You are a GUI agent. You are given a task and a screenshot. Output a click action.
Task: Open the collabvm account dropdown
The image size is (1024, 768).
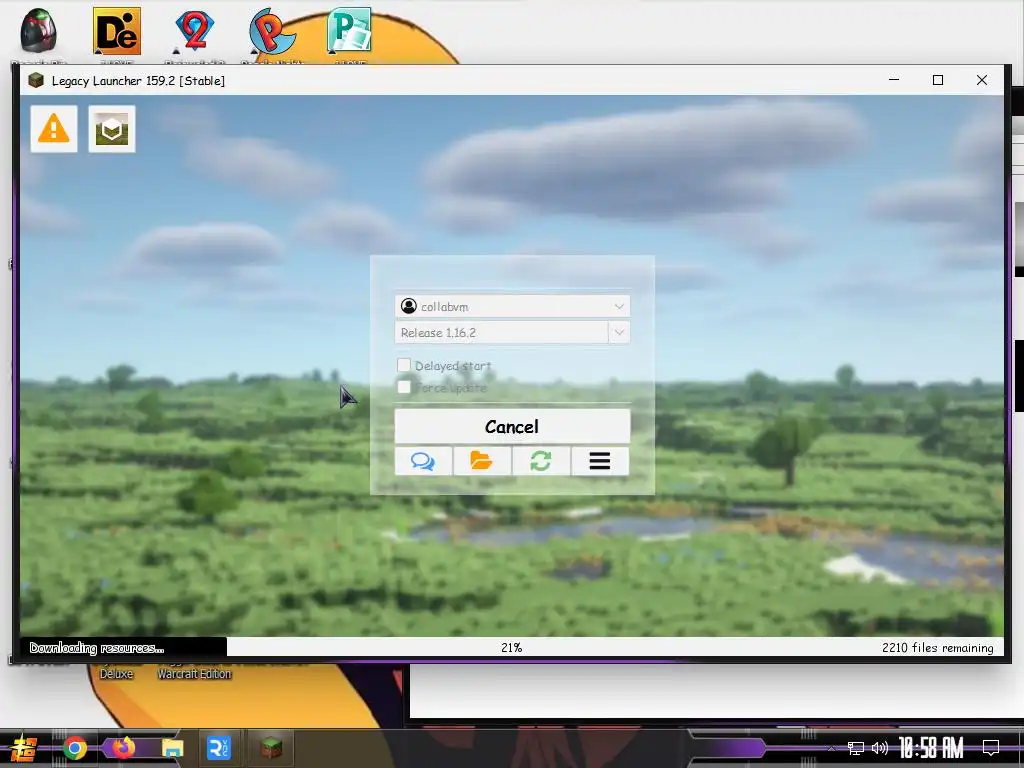(512, 306)
